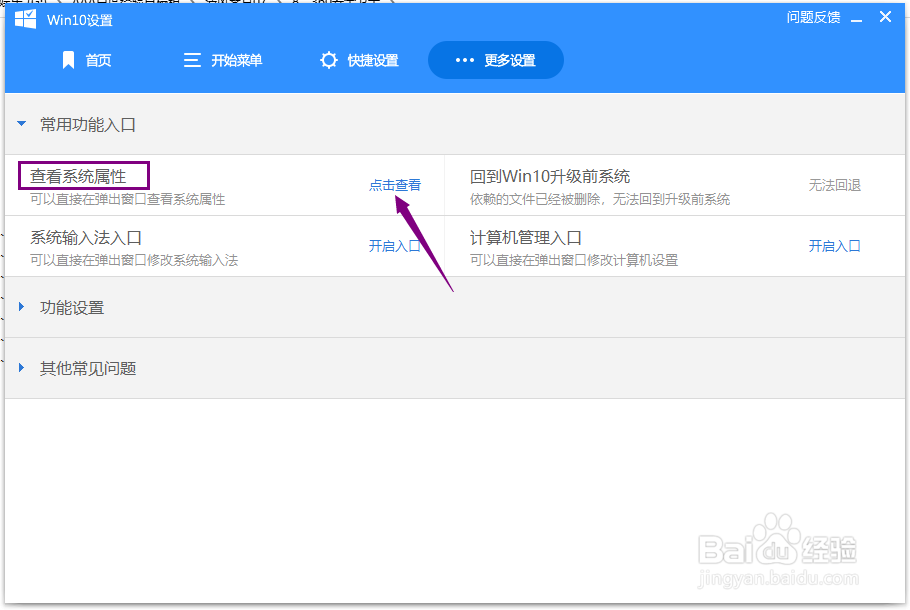Viewport: 910px width, 610px height.
Task: Close the Win10设置 window
Action: [885, 17]
